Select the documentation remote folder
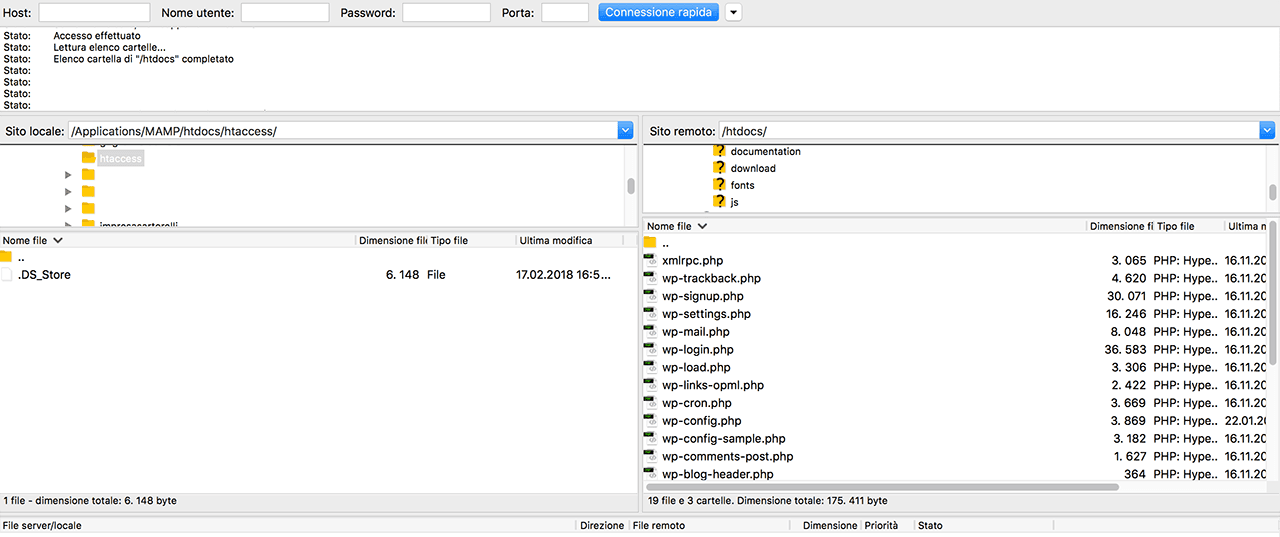This screenshot has width=1280, height=537. tap(766, 152)
